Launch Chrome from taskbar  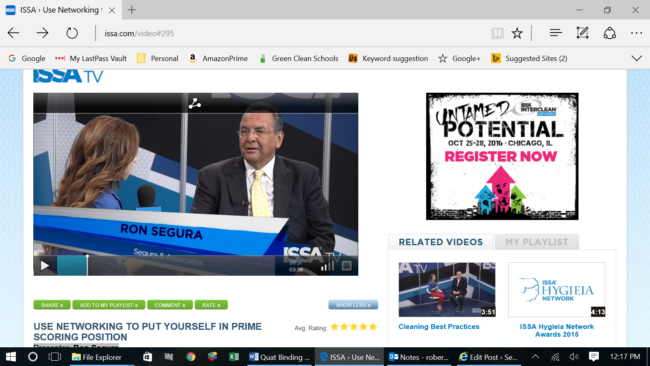191,357
